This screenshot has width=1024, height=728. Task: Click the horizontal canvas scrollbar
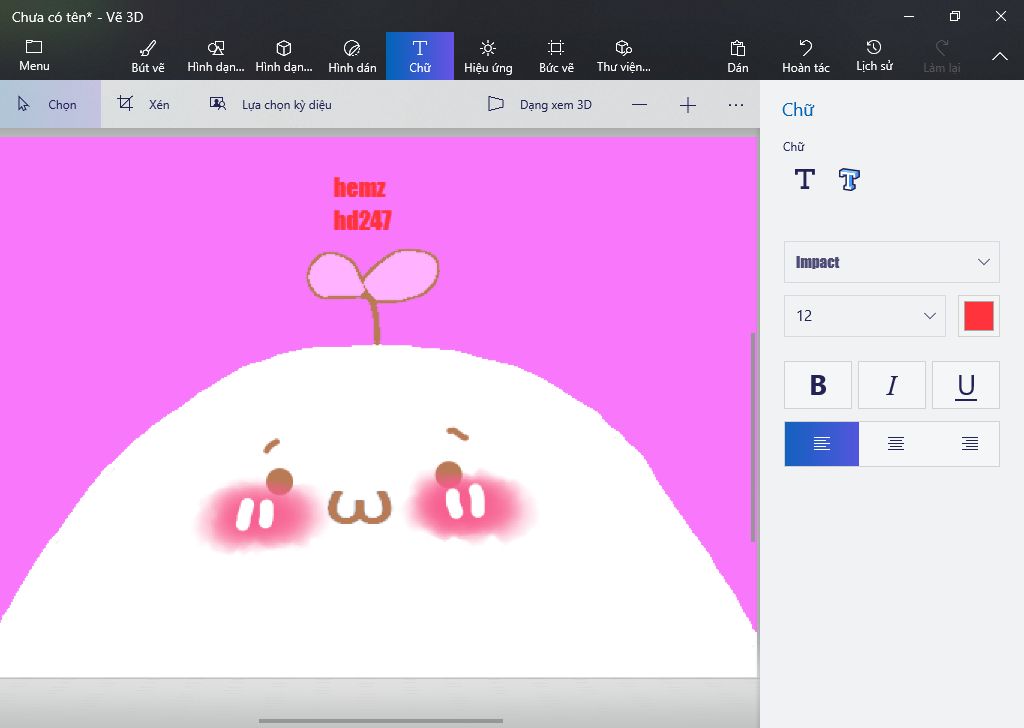tap(381, 721)
